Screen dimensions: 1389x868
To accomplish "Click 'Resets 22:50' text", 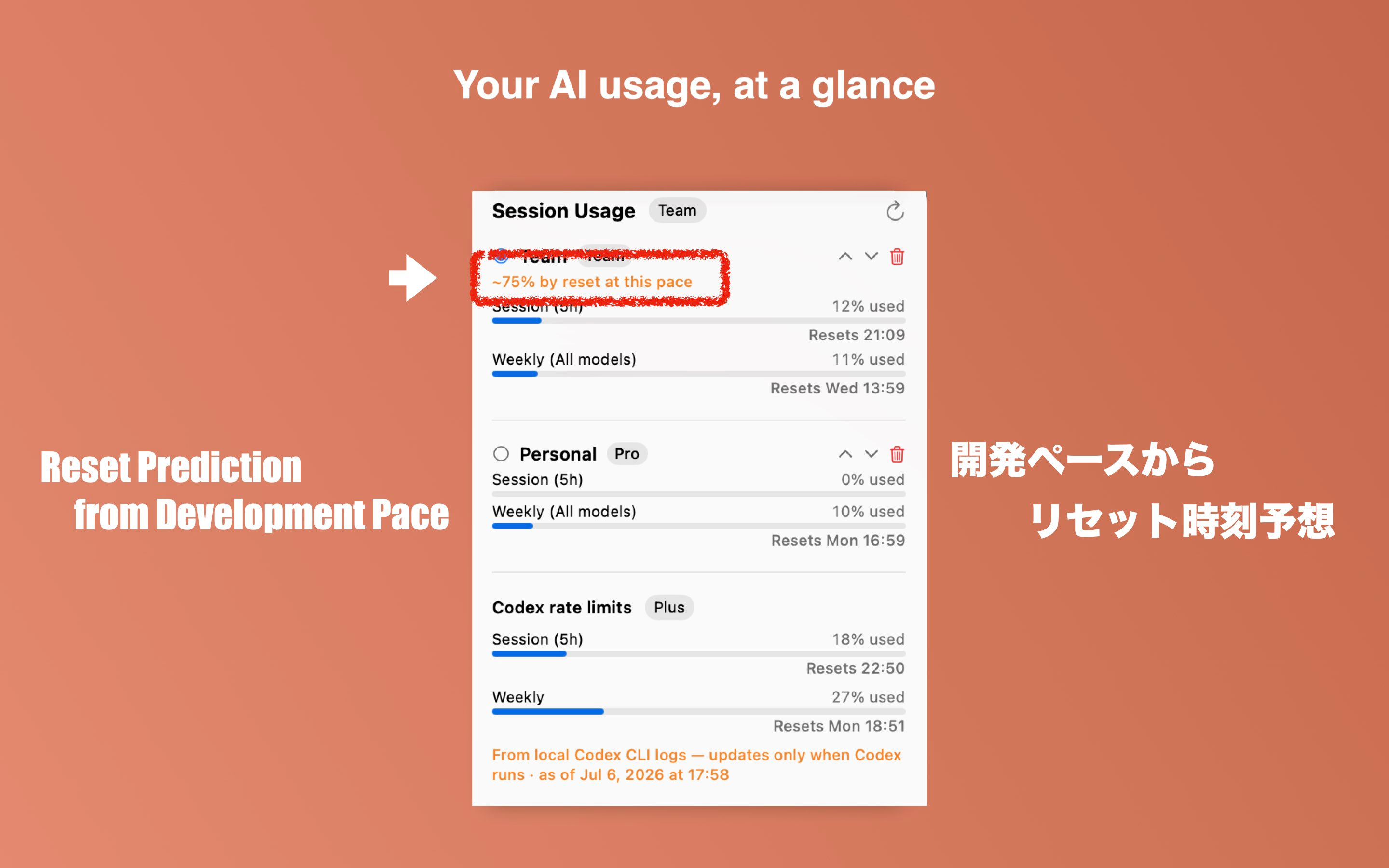I will (x=855, y=668).
